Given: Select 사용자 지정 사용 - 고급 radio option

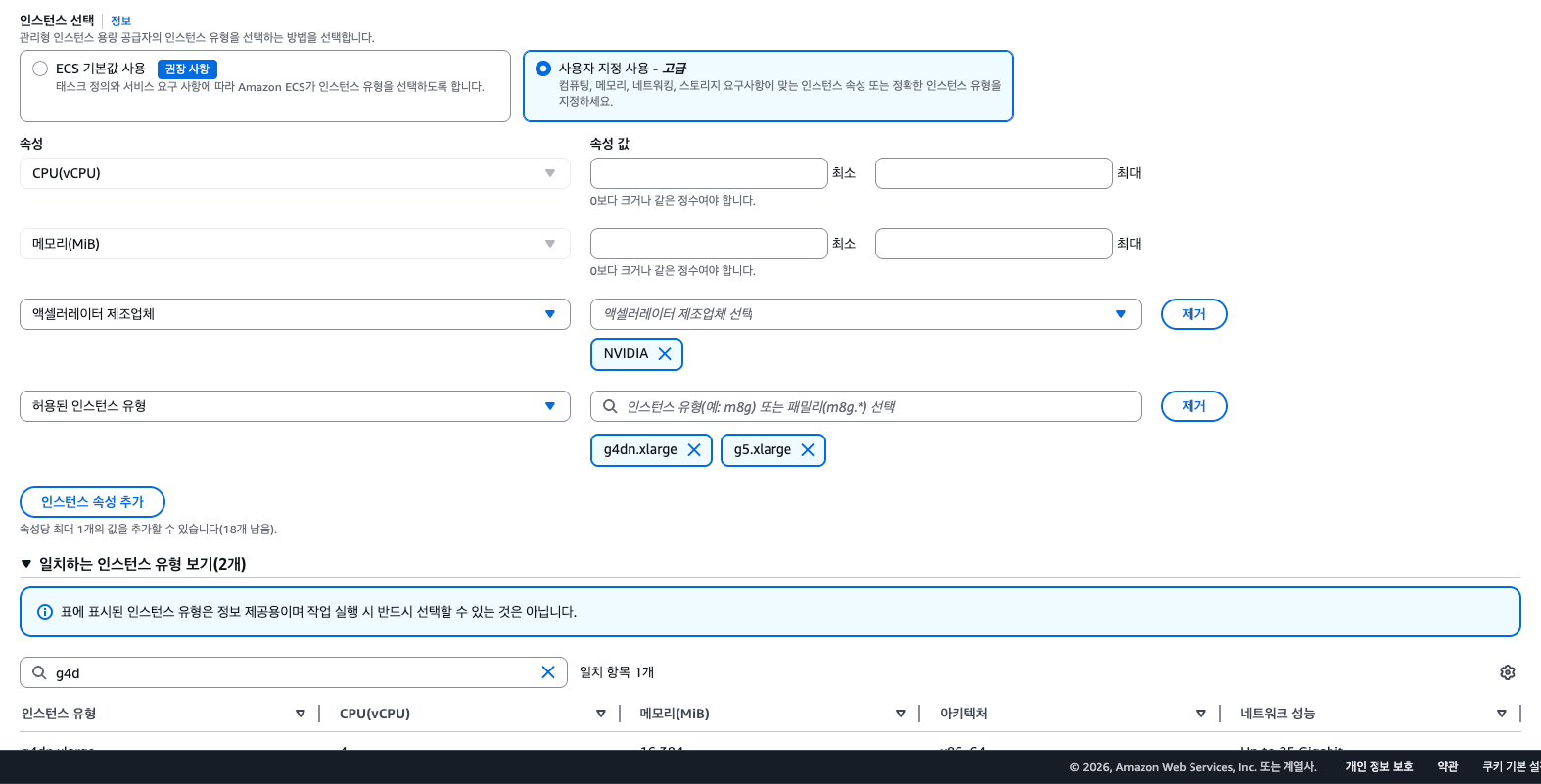Looking at the screenshot, I should click(x=543, y=69).
